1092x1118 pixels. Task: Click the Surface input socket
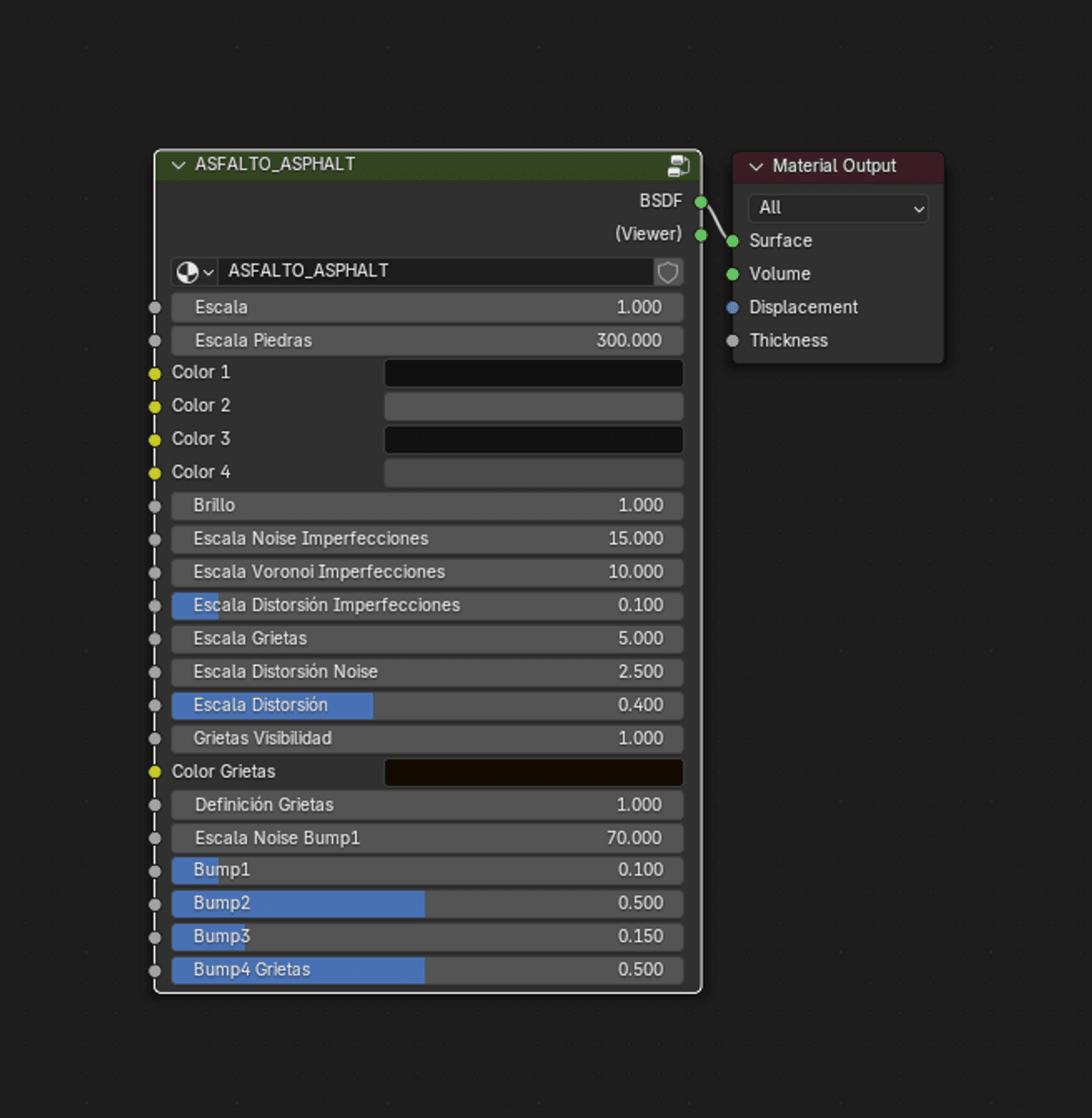click(733, 241)
